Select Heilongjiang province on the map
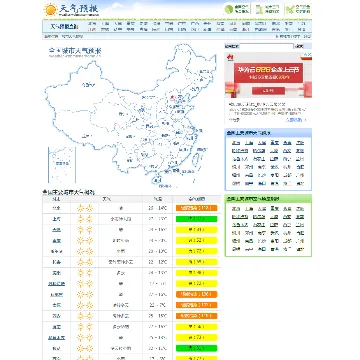 point(203,72)
